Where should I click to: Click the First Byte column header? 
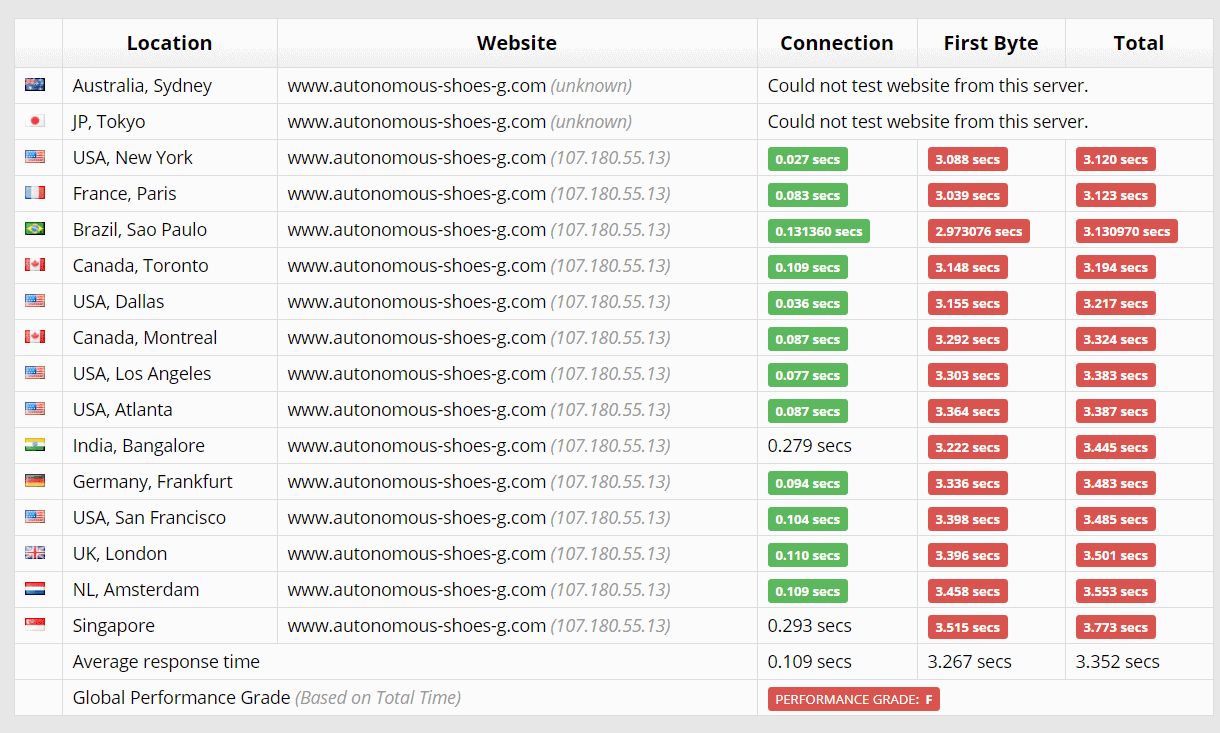[x=990, y=43]
